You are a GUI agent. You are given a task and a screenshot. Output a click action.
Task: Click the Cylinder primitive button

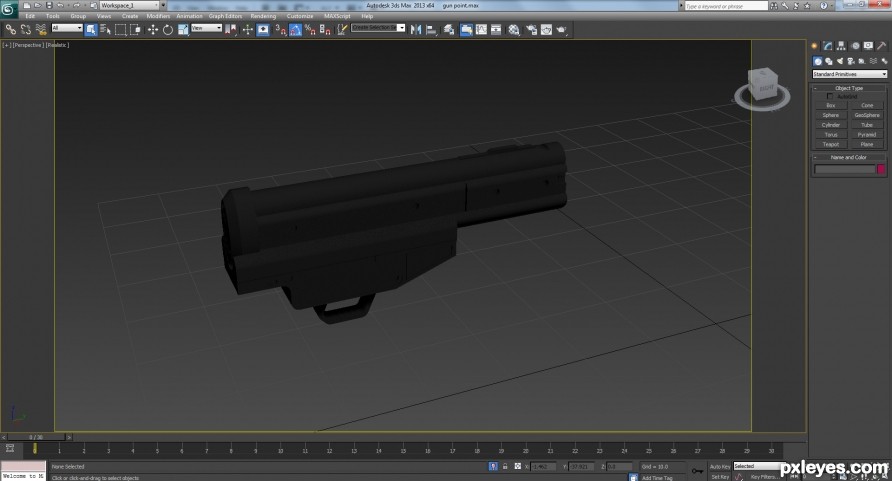(x=831, y=125)
